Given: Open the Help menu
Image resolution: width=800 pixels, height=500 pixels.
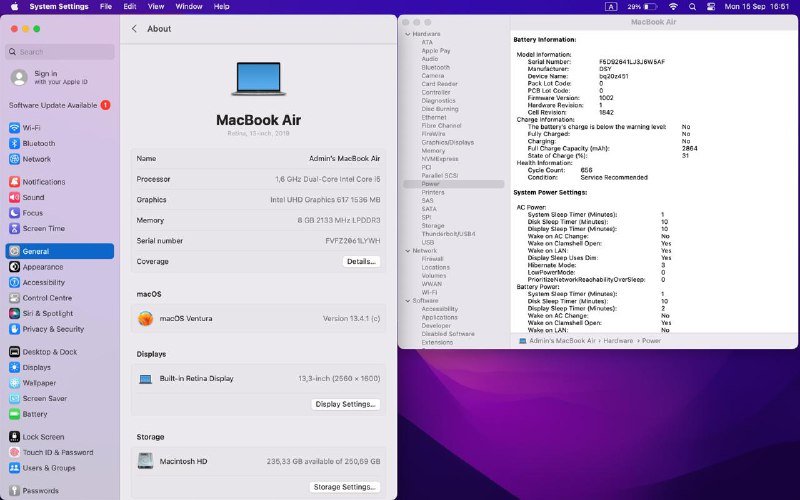Looking at the screenshot, I should pos(221,7).
